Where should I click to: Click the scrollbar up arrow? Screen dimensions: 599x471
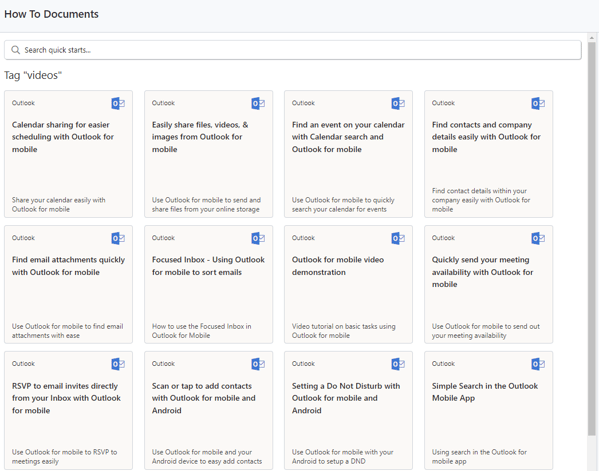click(592, 37)
